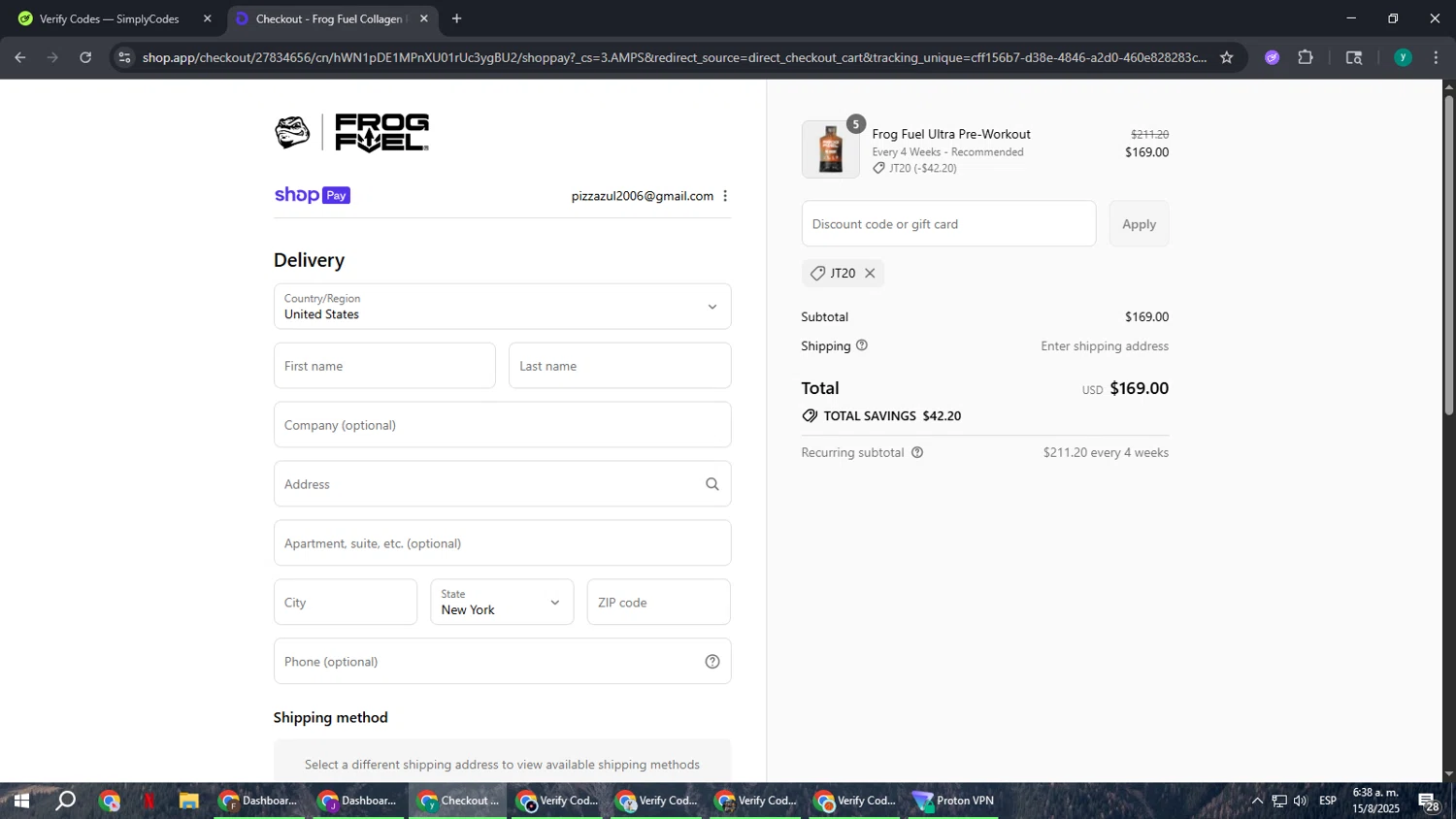The image size is (1456, 819).
Task: Click the page vertical scrollbar
Action: pos(1449,254)
